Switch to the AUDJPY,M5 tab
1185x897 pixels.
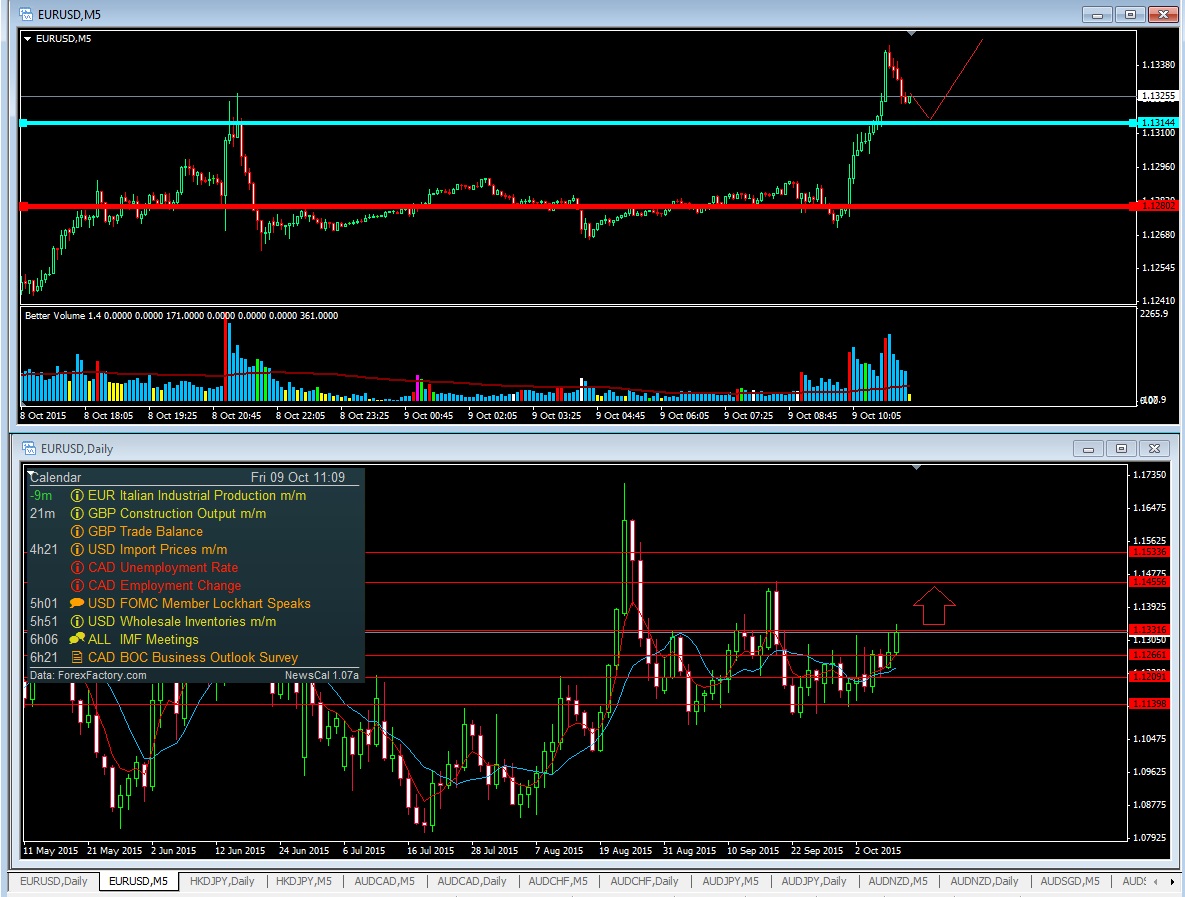(x=730, y=881)
